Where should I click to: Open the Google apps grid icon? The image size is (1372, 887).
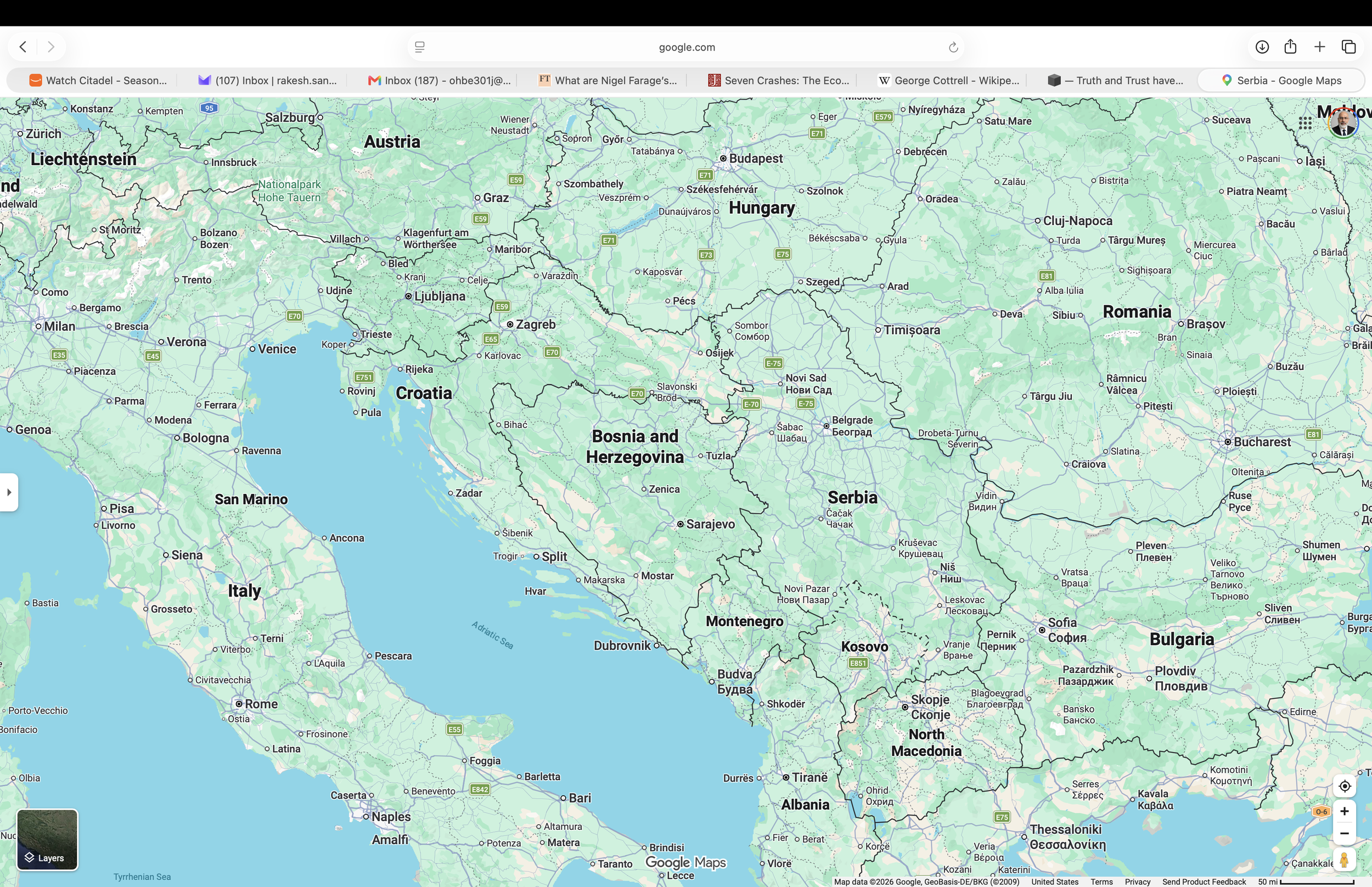(x=1305, y=123)
